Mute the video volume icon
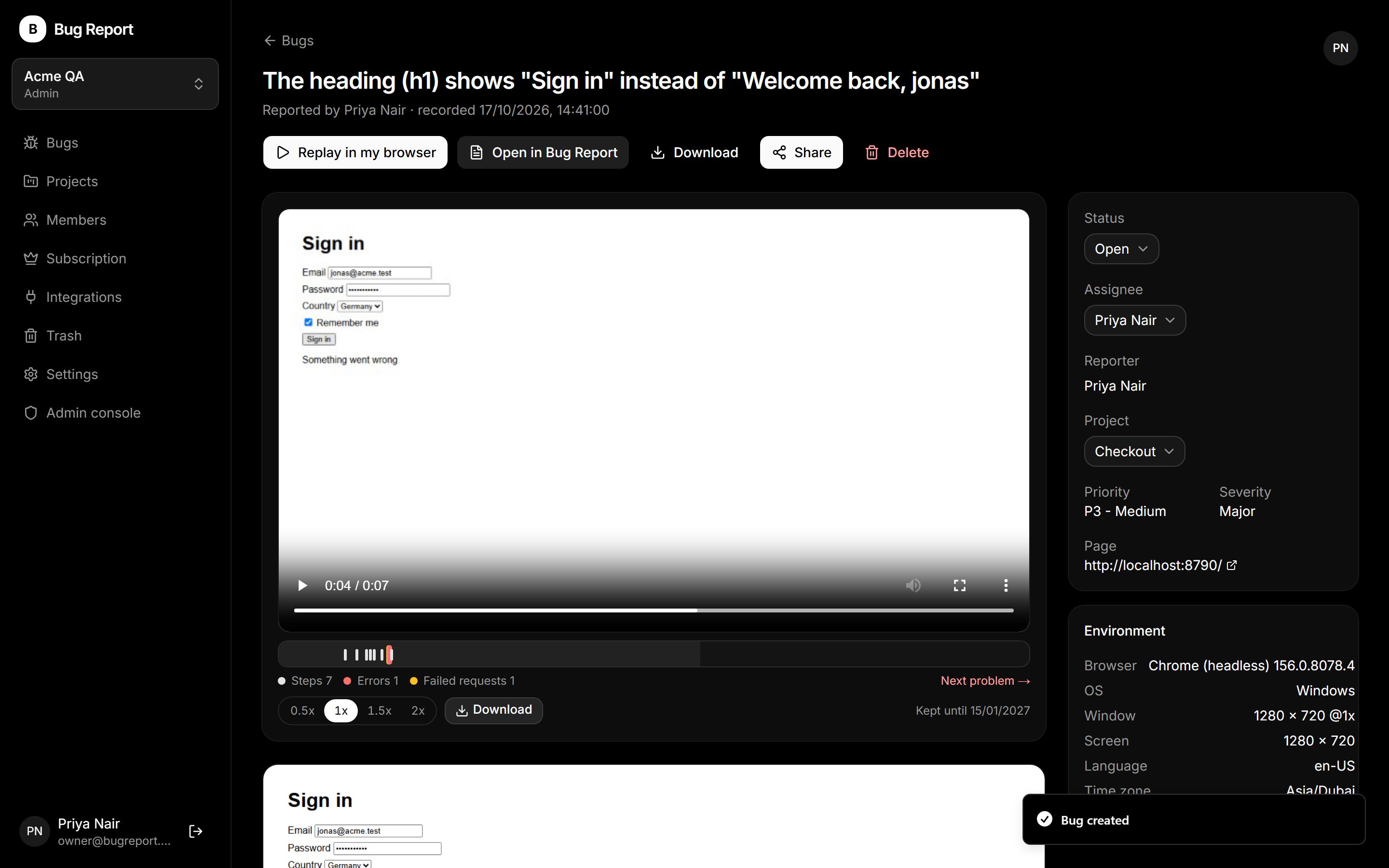 tap(913, 585)
